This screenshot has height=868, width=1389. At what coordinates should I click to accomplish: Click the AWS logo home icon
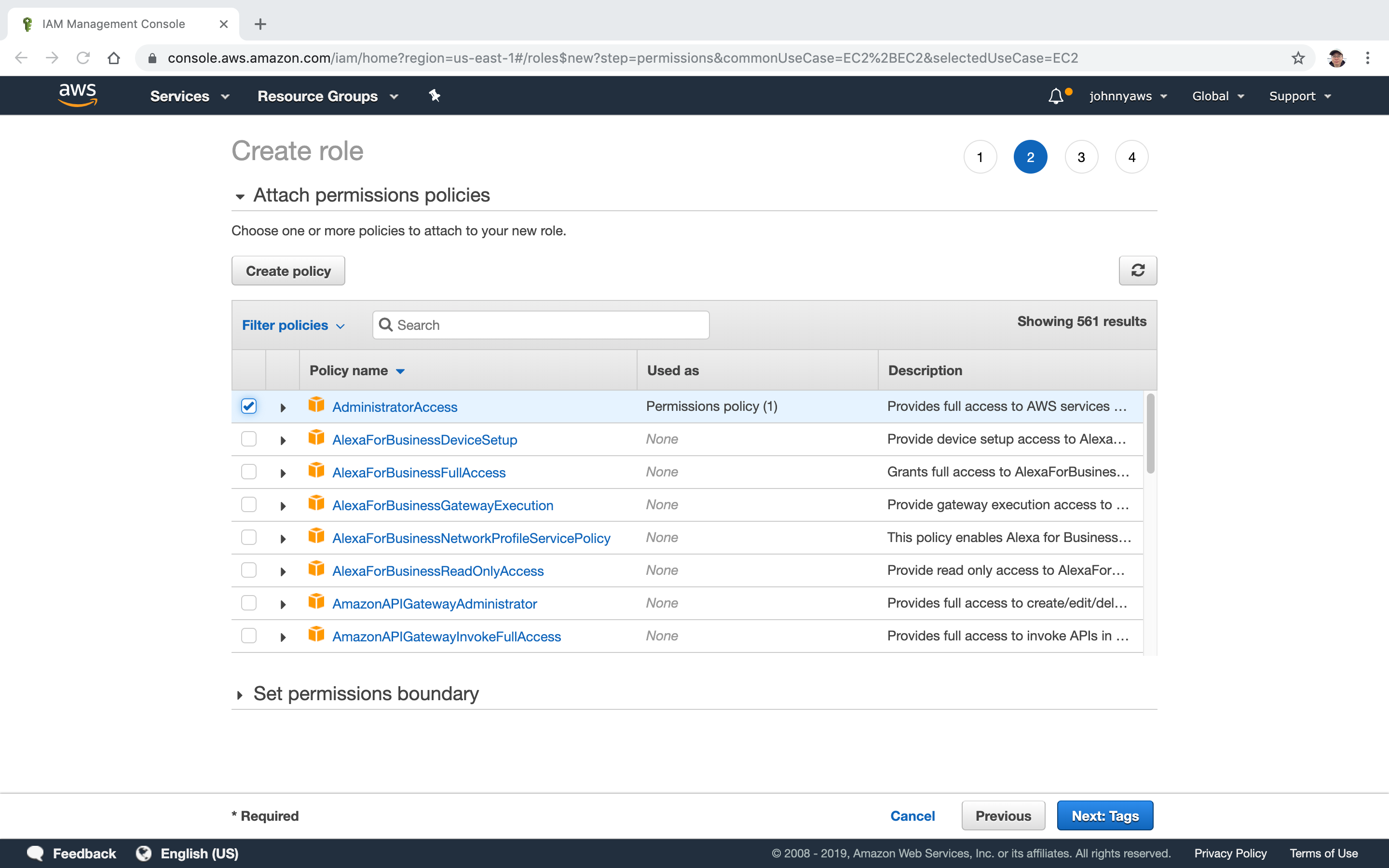point(78,95)
